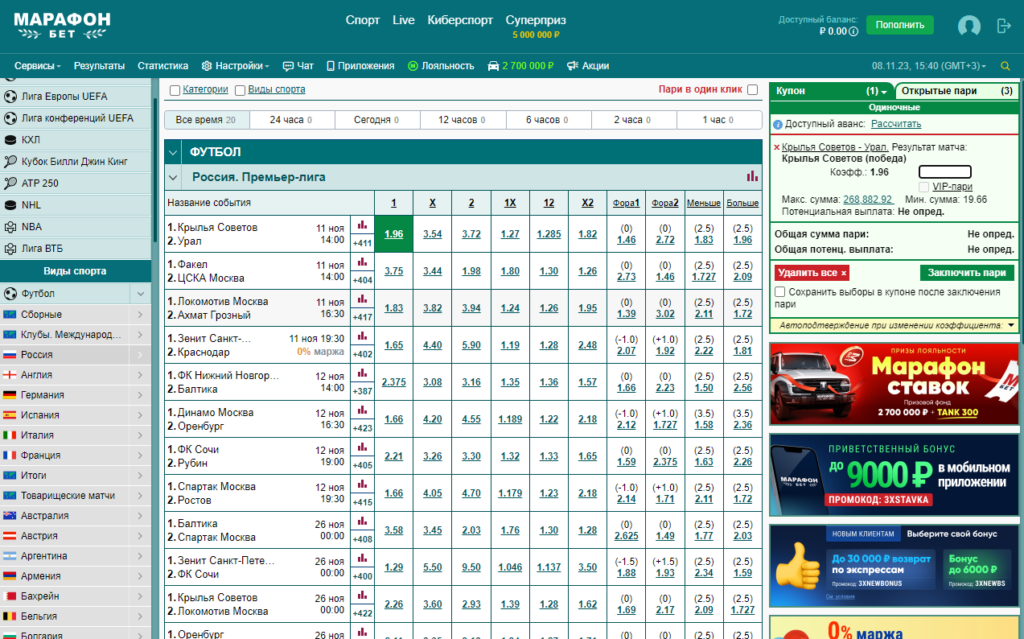Select the 24 часа time filter
Viewport: 1024px width, 639px height.
291,120
